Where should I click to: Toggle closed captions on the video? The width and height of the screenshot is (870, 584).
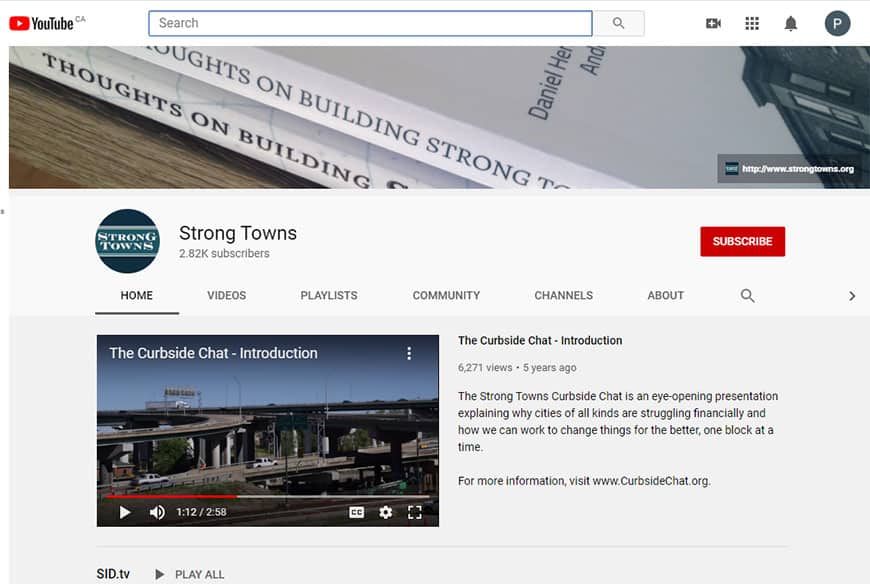(357, 512)
